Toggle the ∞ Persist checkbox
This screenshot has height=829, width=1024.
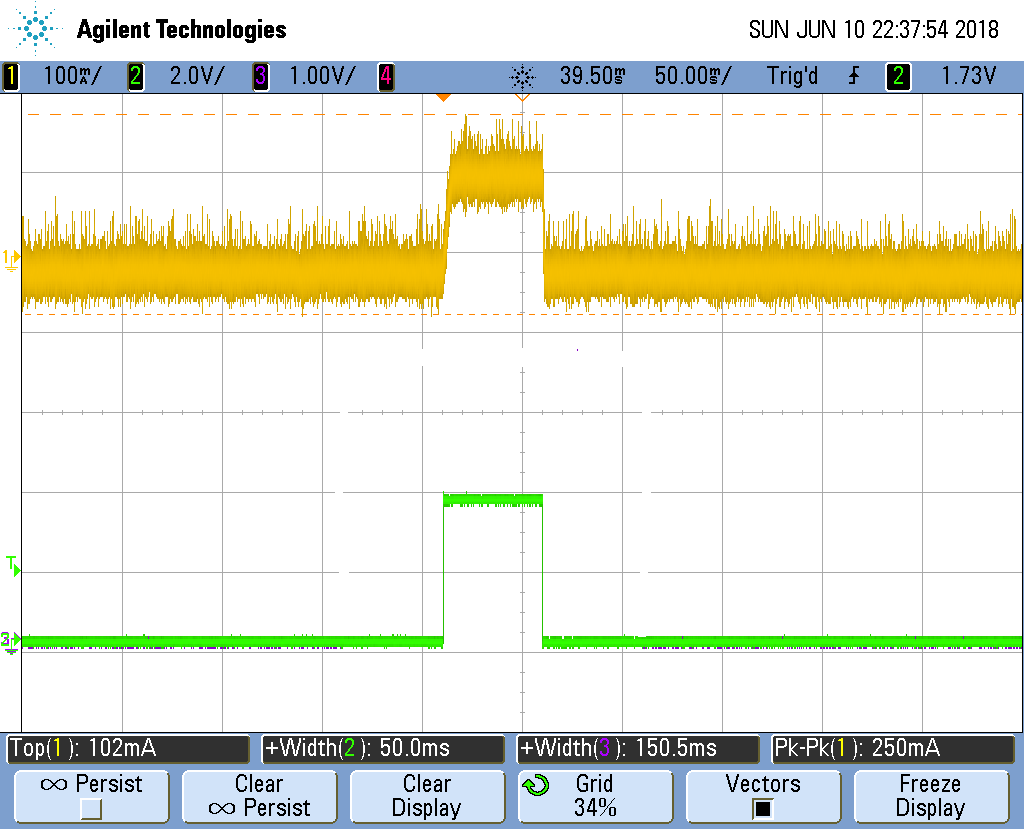point(91,808)
